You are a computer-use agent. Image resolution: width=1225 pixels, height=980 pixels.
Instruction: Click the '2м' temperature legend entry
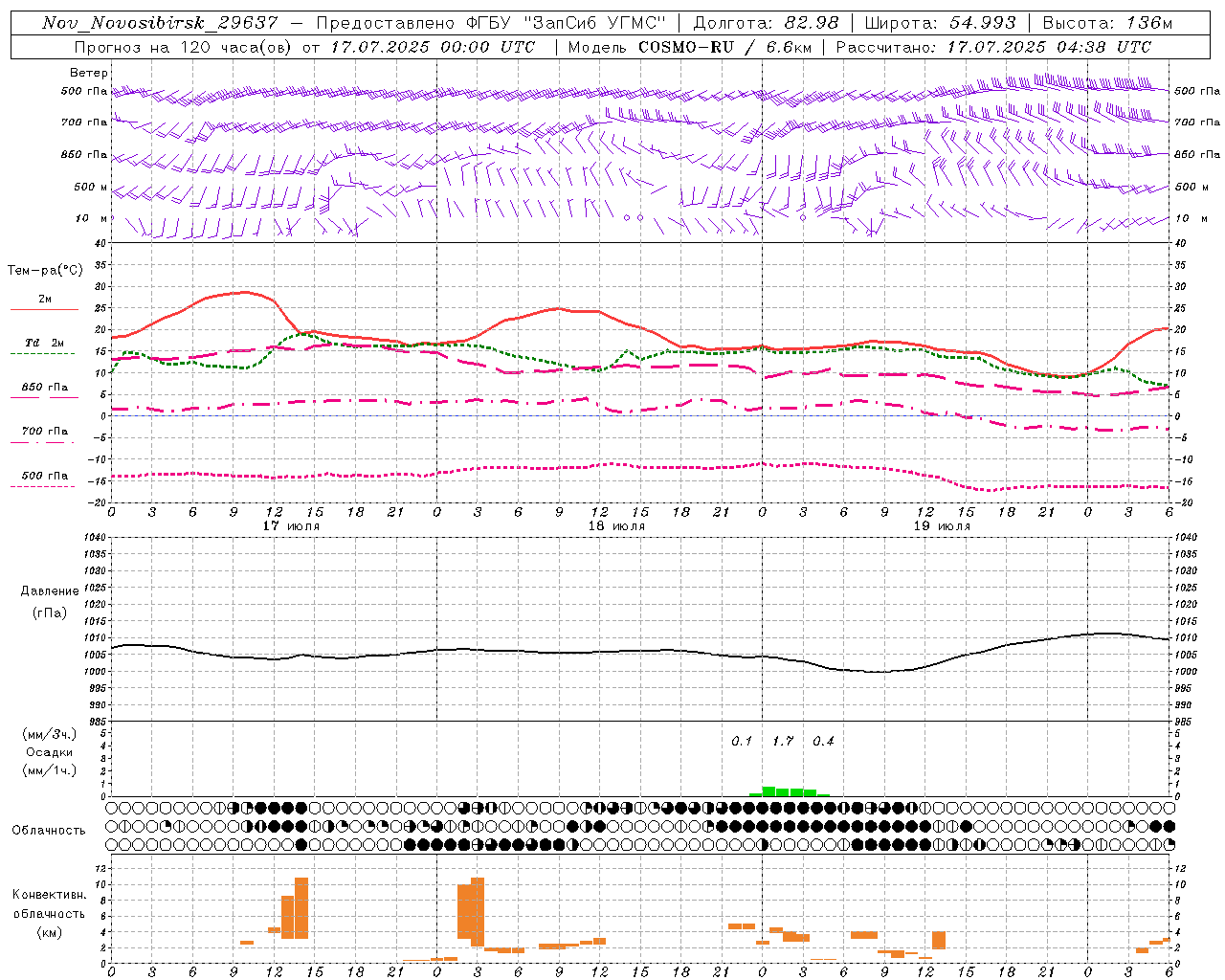pyautogui.click(x=45, y=299)
